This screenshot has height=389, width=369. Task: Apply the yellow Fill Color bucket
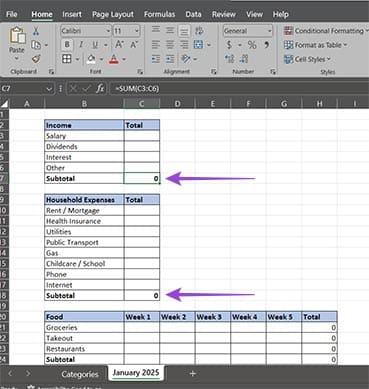point(91,59)
